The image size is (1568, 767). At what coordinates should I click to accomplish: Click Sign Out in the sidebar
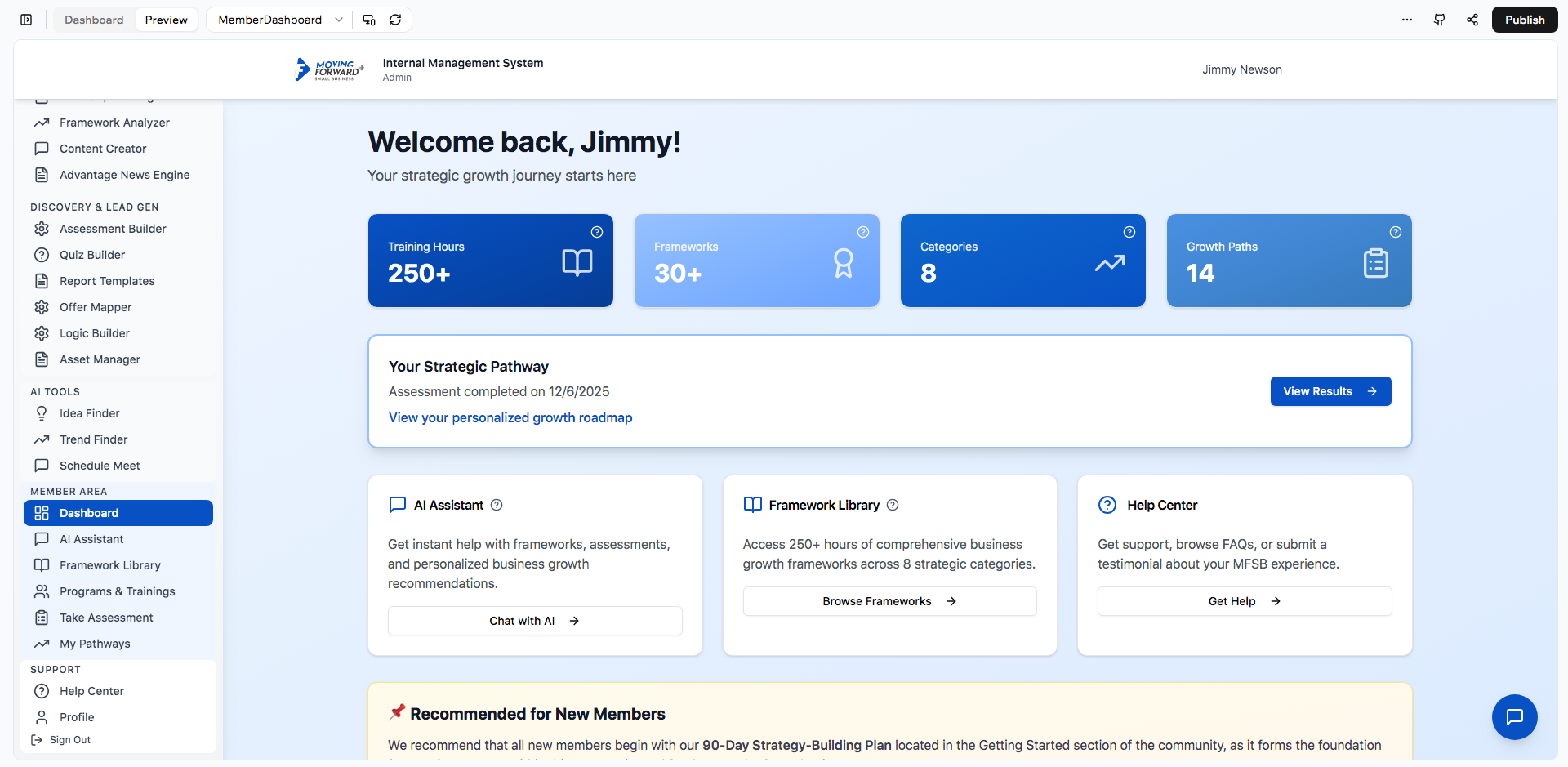70,740
